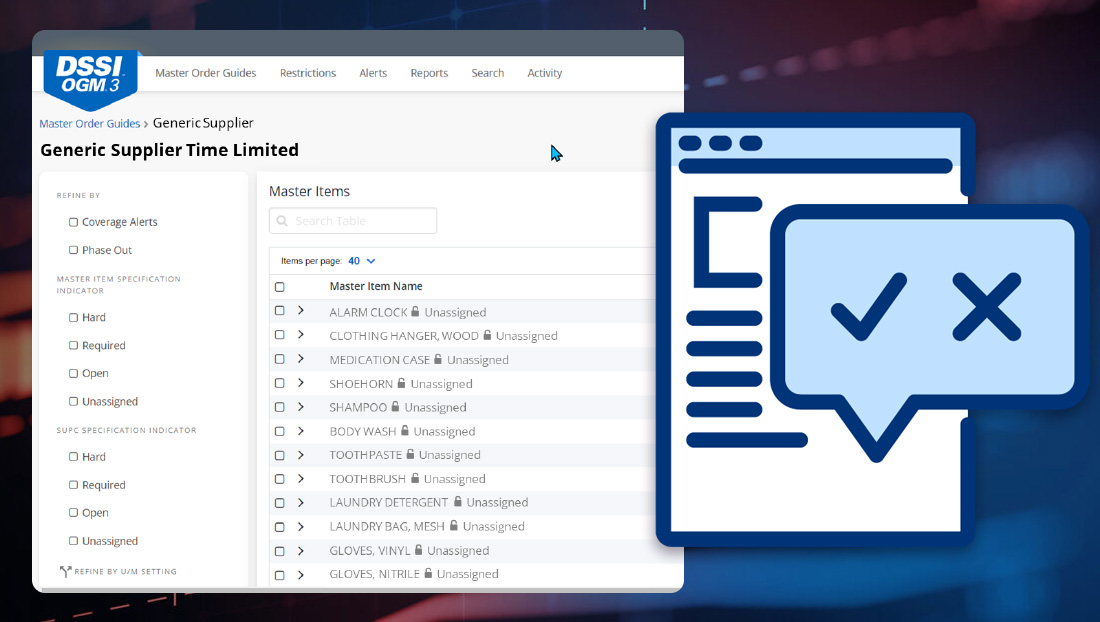Click the lock icon next to GLOVES, VINYL
The height and width of the screenshot is (622, 1100).
[418, 550]
